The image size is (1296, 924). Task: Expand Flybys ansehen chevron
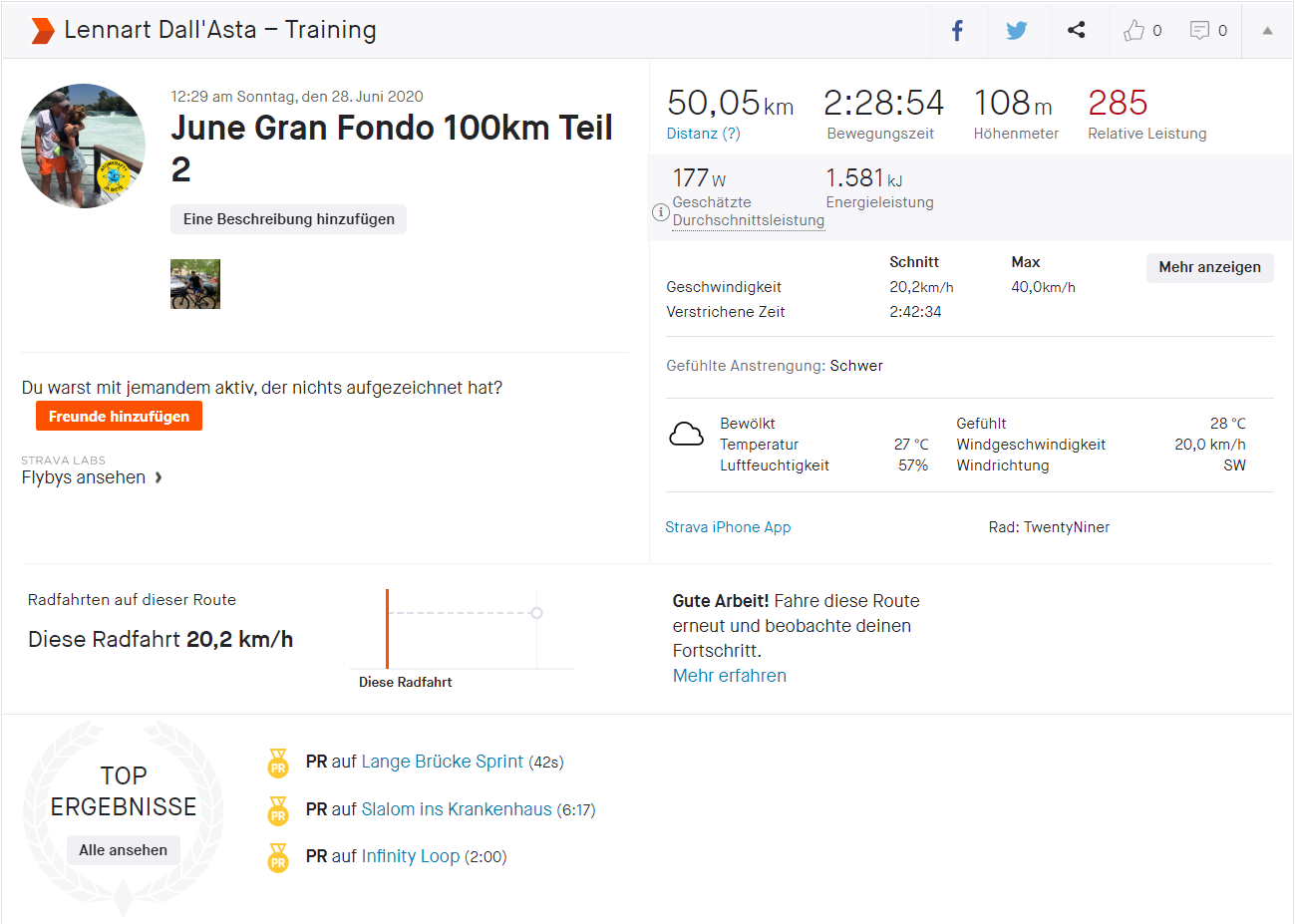point(158,476)
